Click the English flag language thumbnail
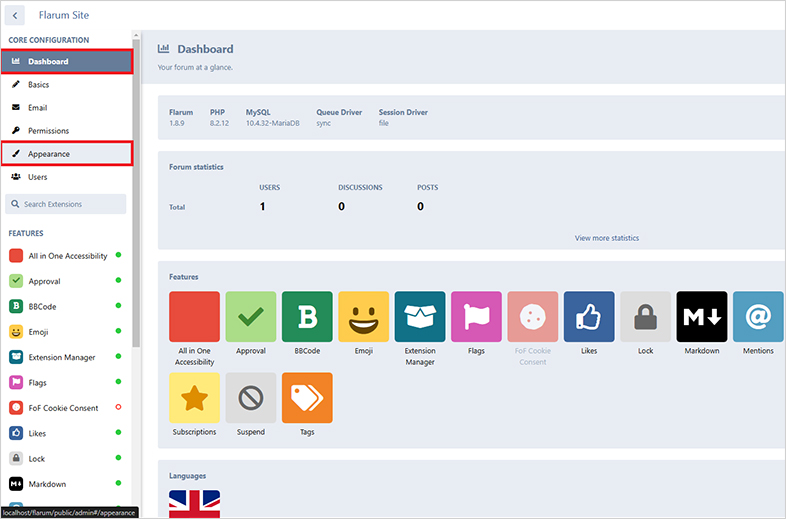 pyautogui.click(x=194, y=503)
